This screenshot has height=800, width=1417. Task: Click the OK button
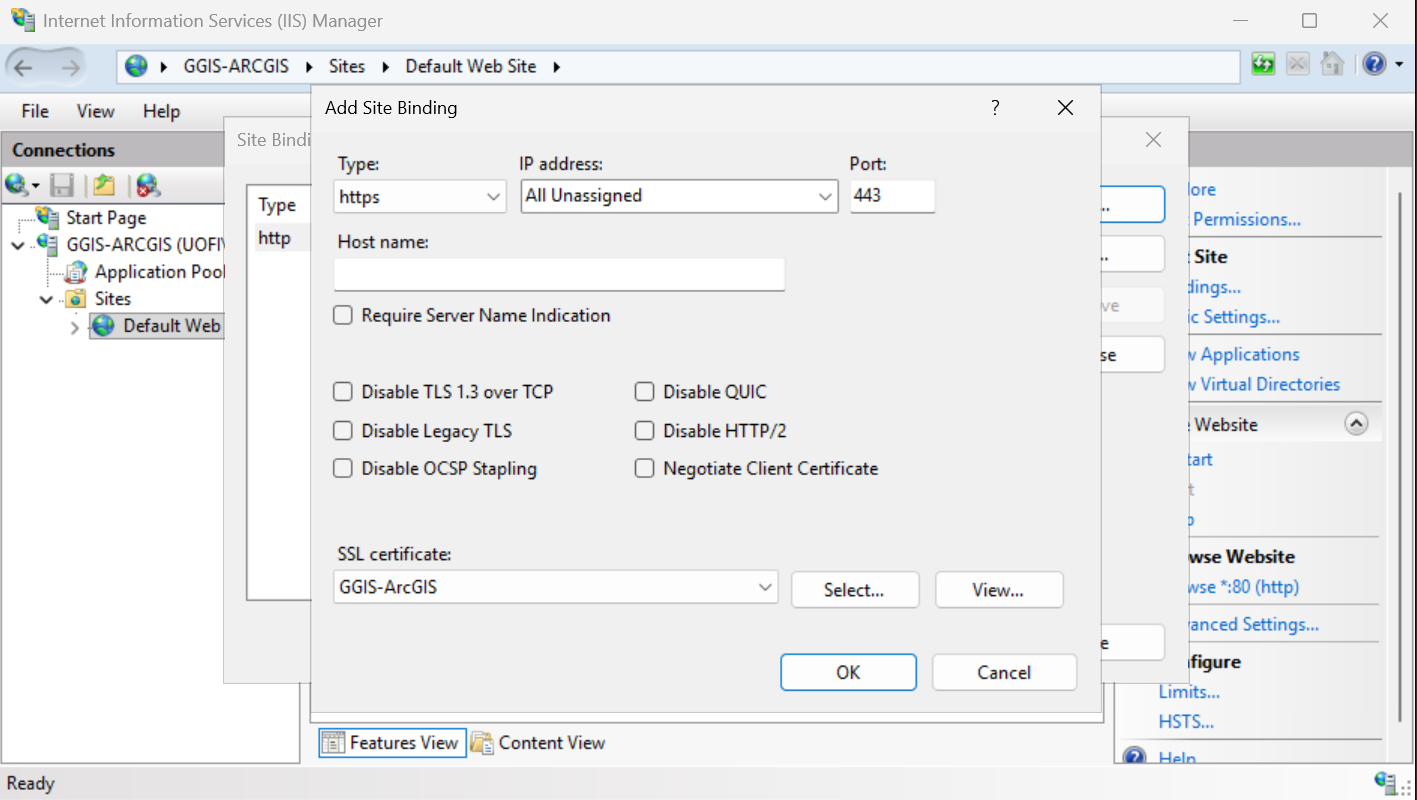[x=848, y=672]
